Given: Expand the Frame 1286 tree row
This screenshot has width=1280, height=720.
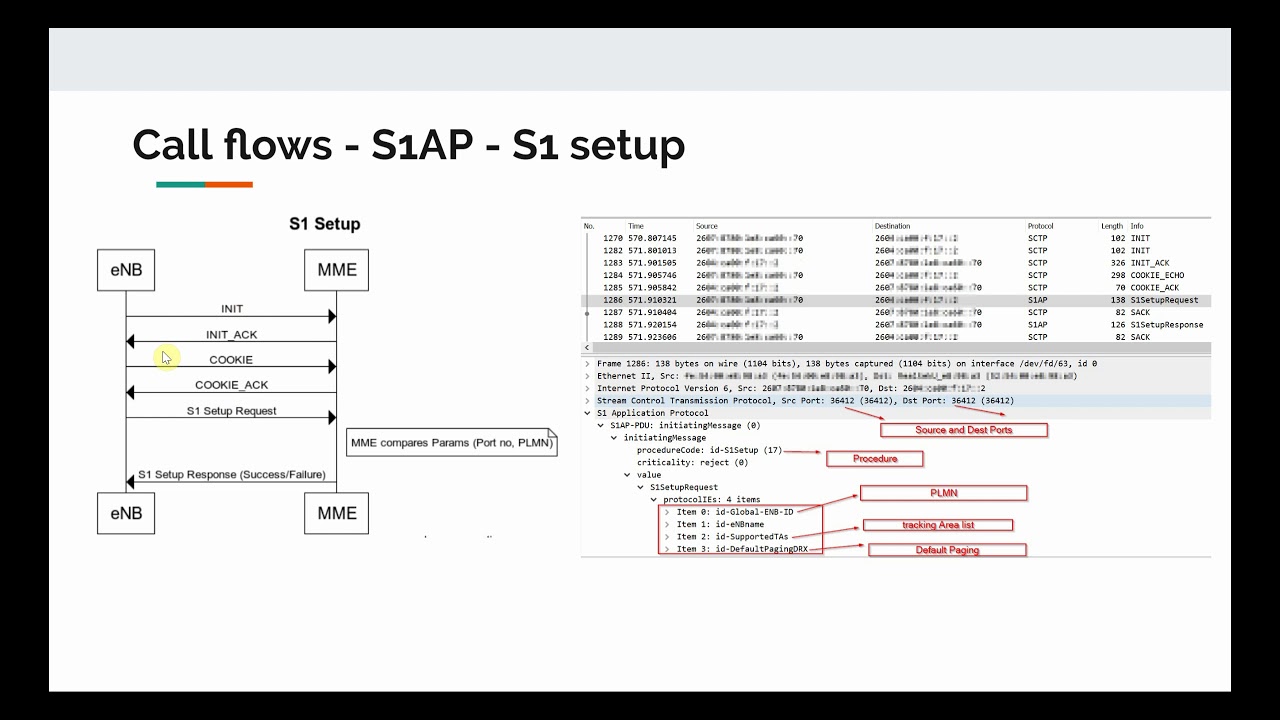Looking at the screenshot, I should click(588, 364).
